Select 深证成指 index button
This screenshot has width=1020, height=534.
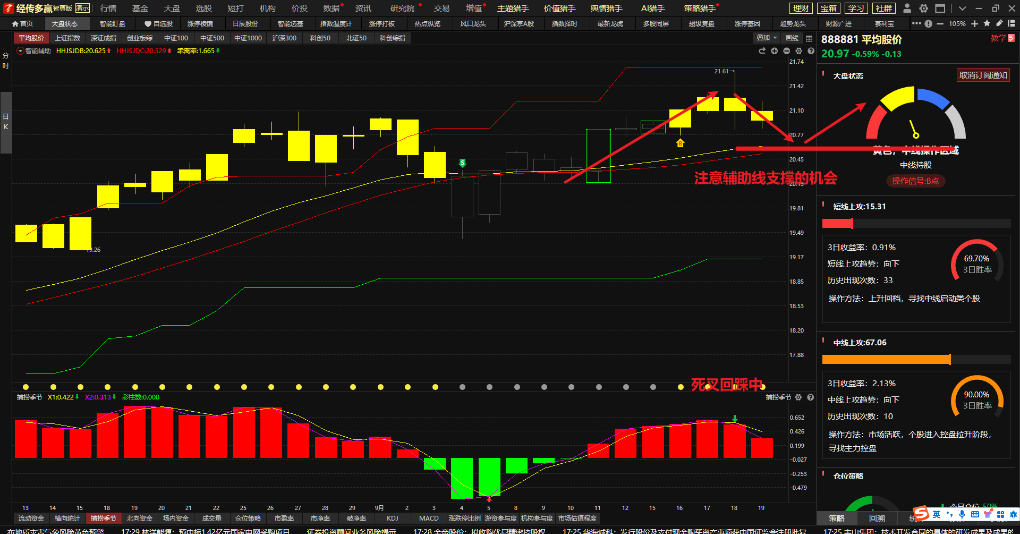tap(103, 38)
